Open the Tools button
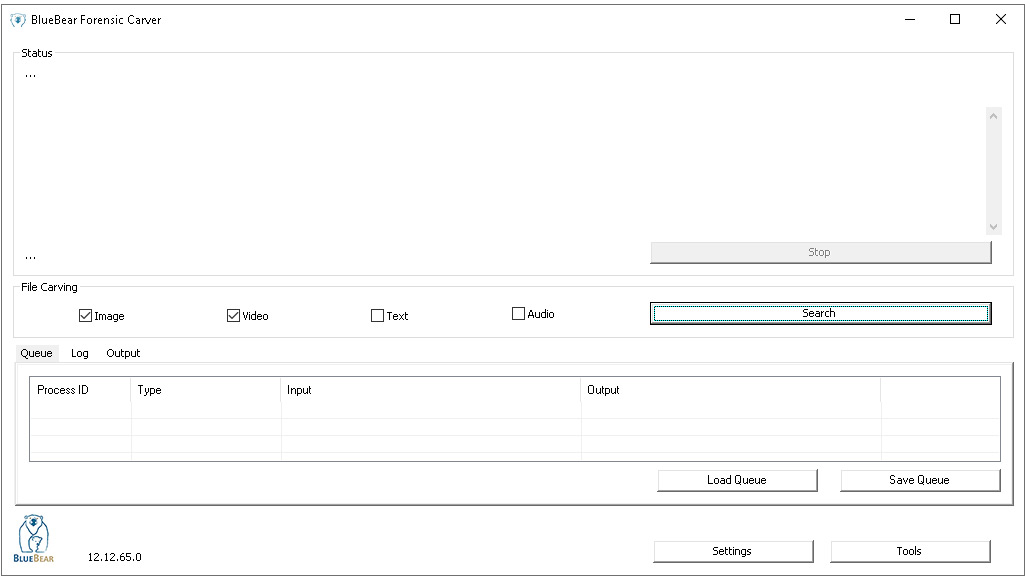 coord(910,551)
